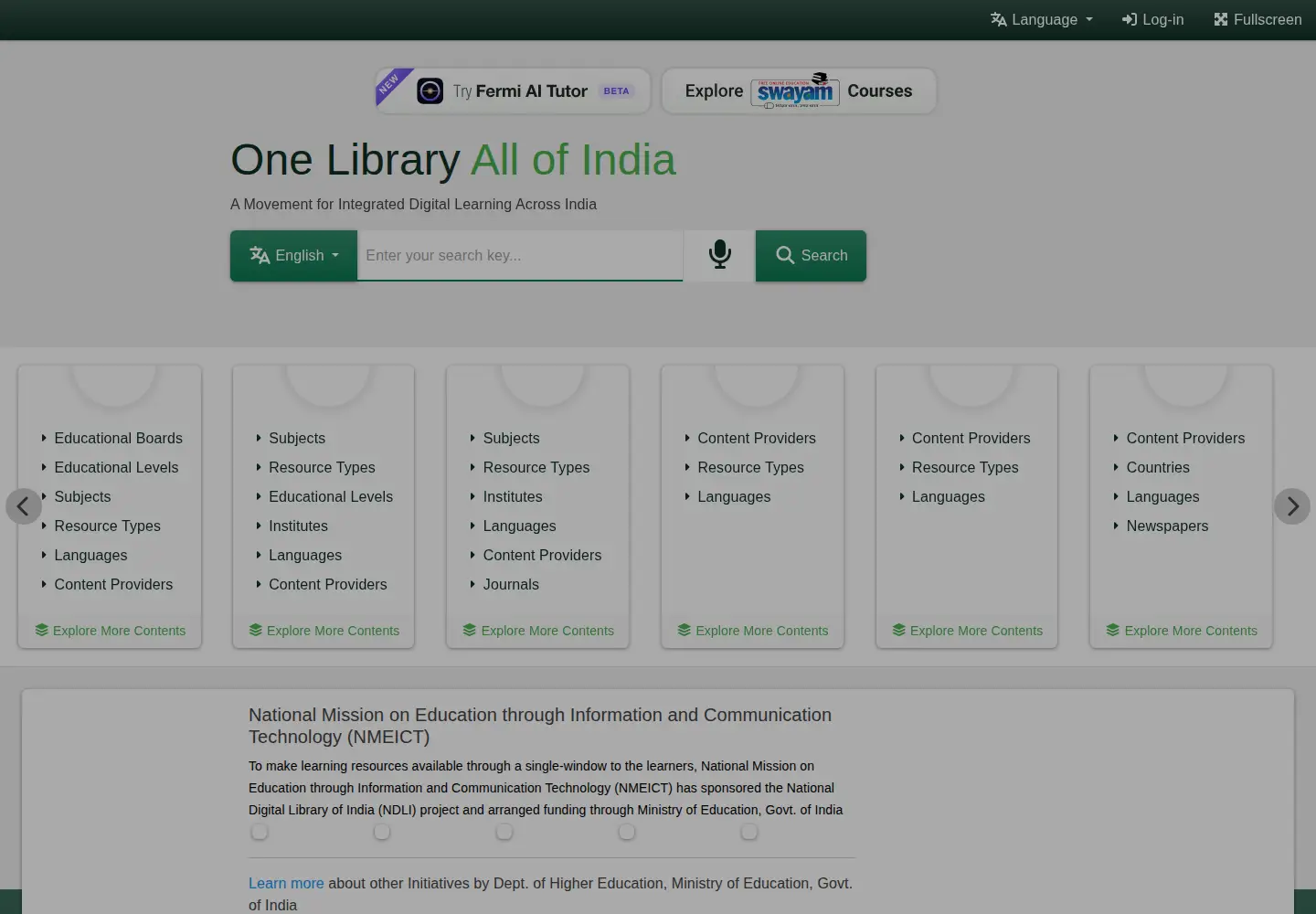1316x914 pixels.
Task: Browse by Countries
Action: [x=1158, y=468]
